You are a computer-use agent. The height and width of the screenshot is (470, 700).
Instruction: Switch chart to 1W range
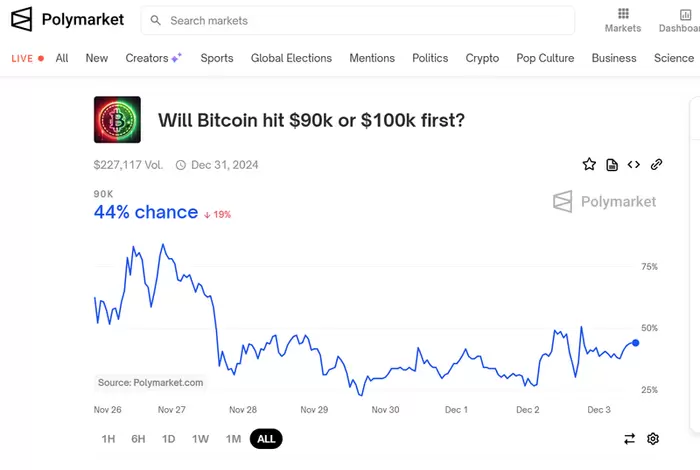point(200,438)
